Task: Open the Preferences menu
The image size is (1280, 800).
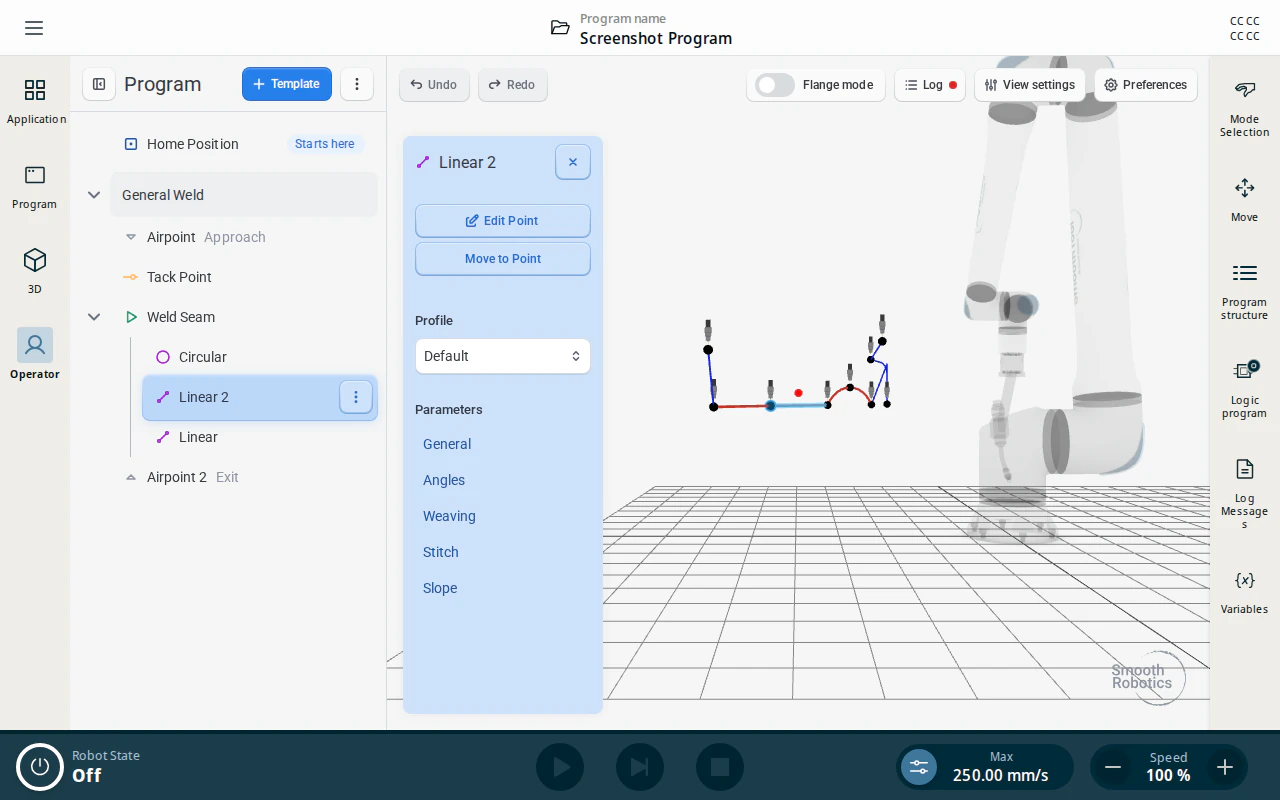Action: tap(1146, 85)
